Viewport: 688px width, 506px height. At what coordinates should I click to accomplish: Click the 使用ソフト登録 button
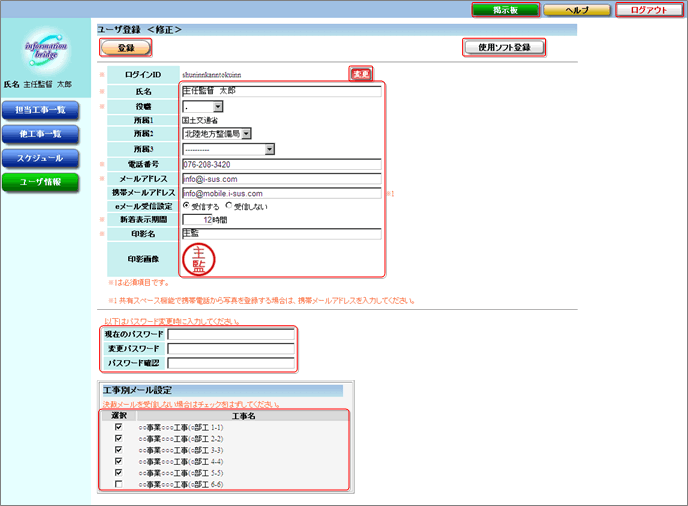(503, 47)
